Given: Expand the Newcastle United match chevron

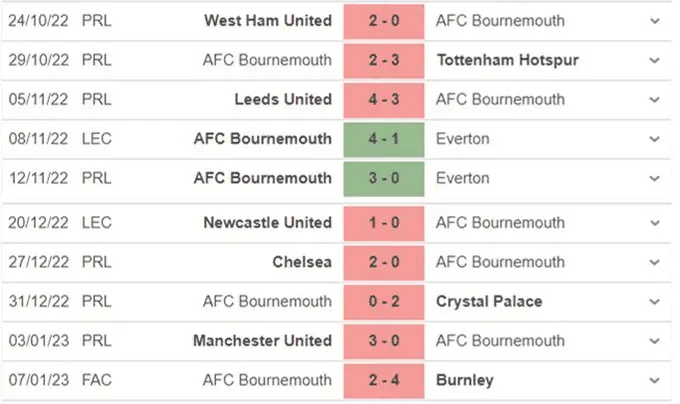Looking at the screenshot, I should 654,223.
